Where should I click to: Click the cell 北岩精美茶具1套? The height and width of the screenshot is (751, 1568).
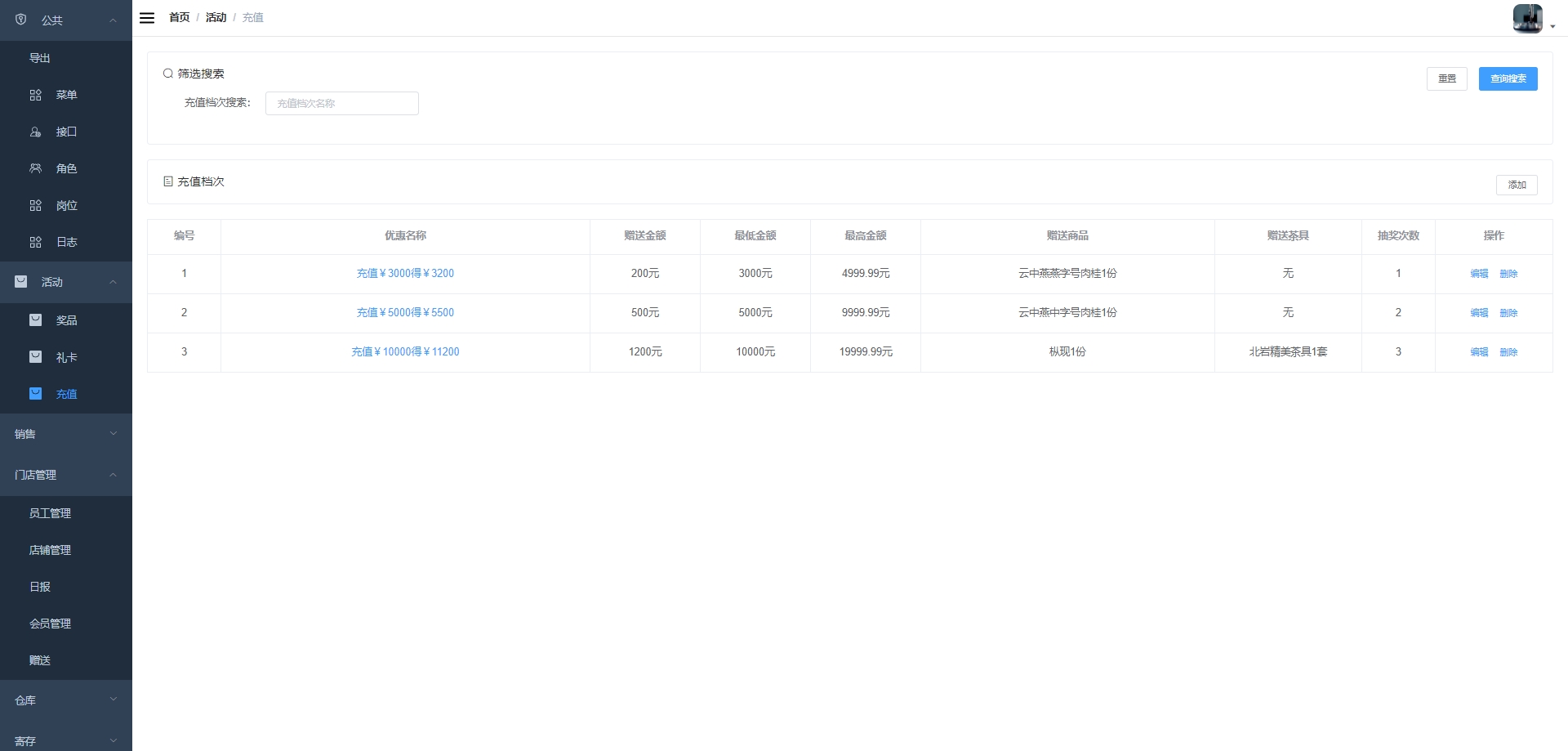point(1288,351)
